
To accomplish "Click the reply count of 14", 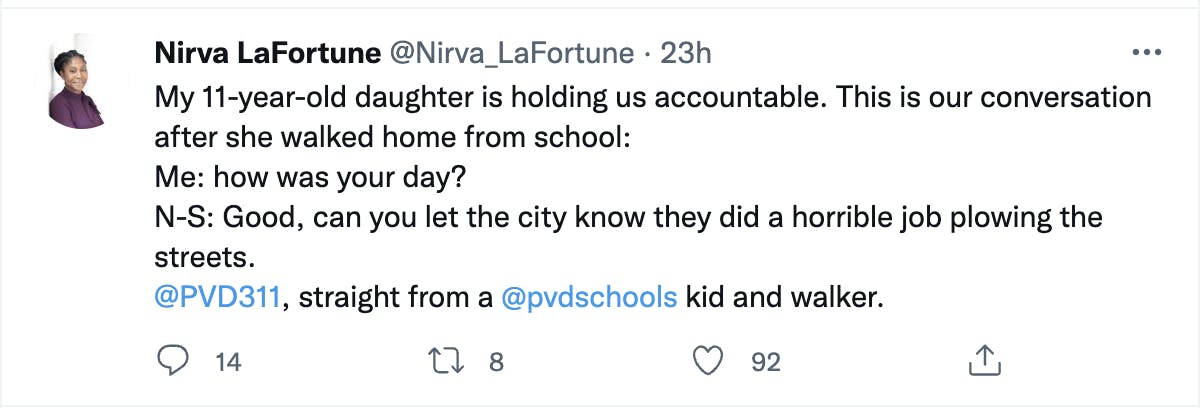I will [x=229, y=362].
